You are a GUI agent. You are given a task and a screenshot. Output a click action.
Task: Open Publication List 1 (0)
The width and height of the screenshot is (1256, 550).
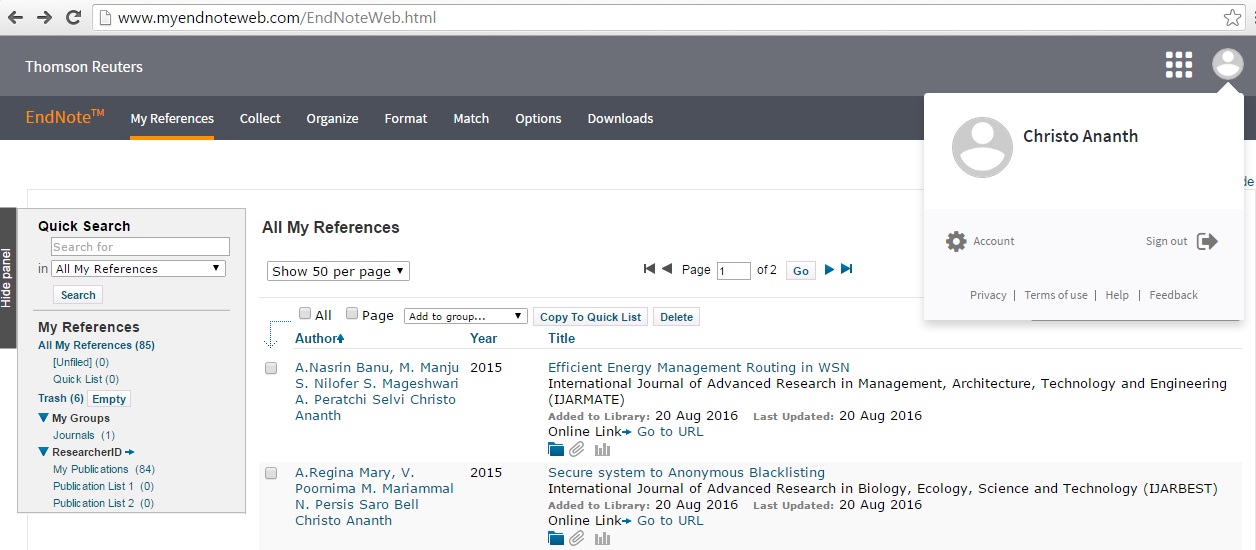click(x=103, y=486)
